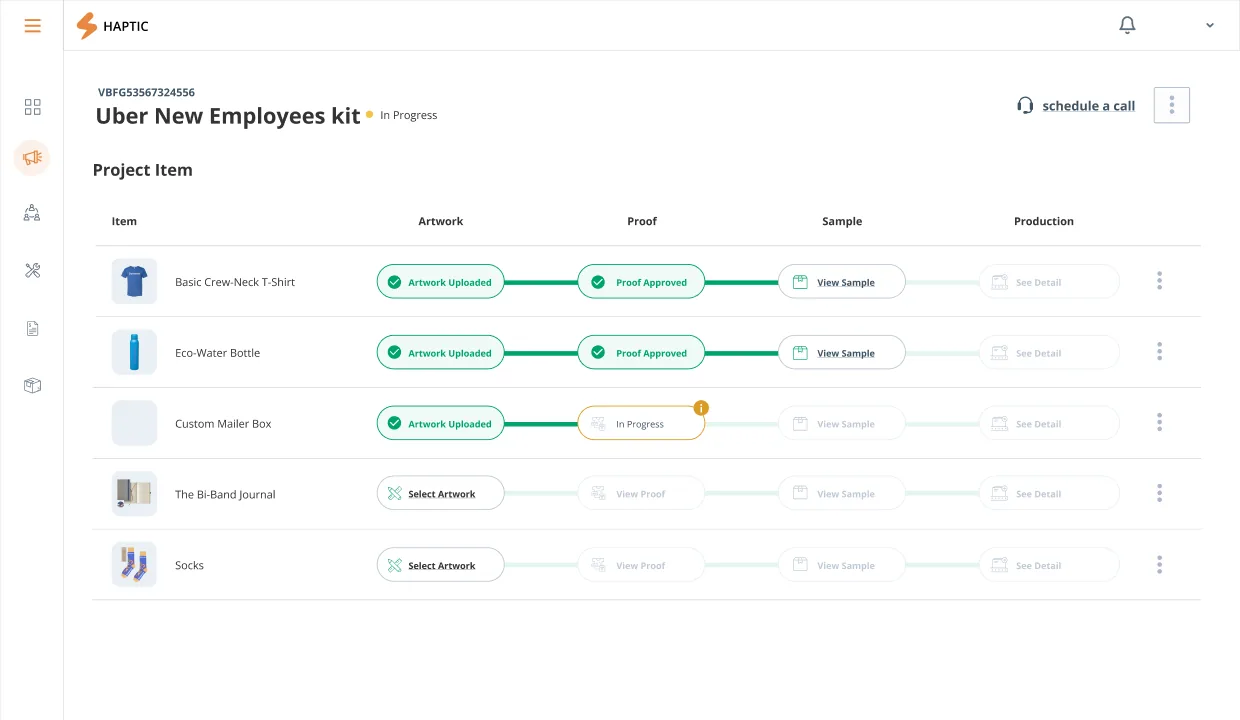The height and width of the screenshot is (720, 1240).
Task: Click project ID VBFG53567324556
Action: (146, 92)
